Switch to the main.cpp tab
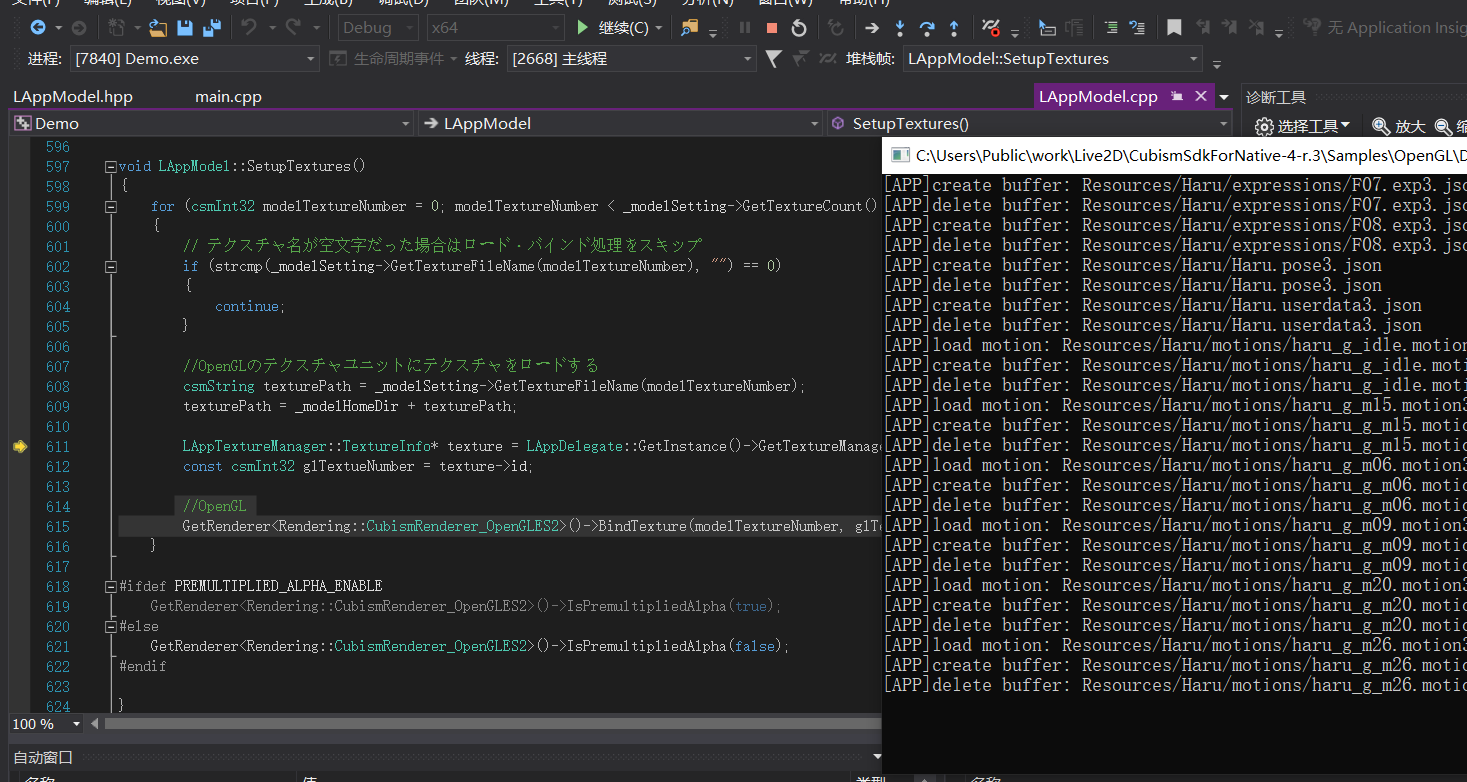Viewport: 1467px width, 782px height. coord(228,97)
